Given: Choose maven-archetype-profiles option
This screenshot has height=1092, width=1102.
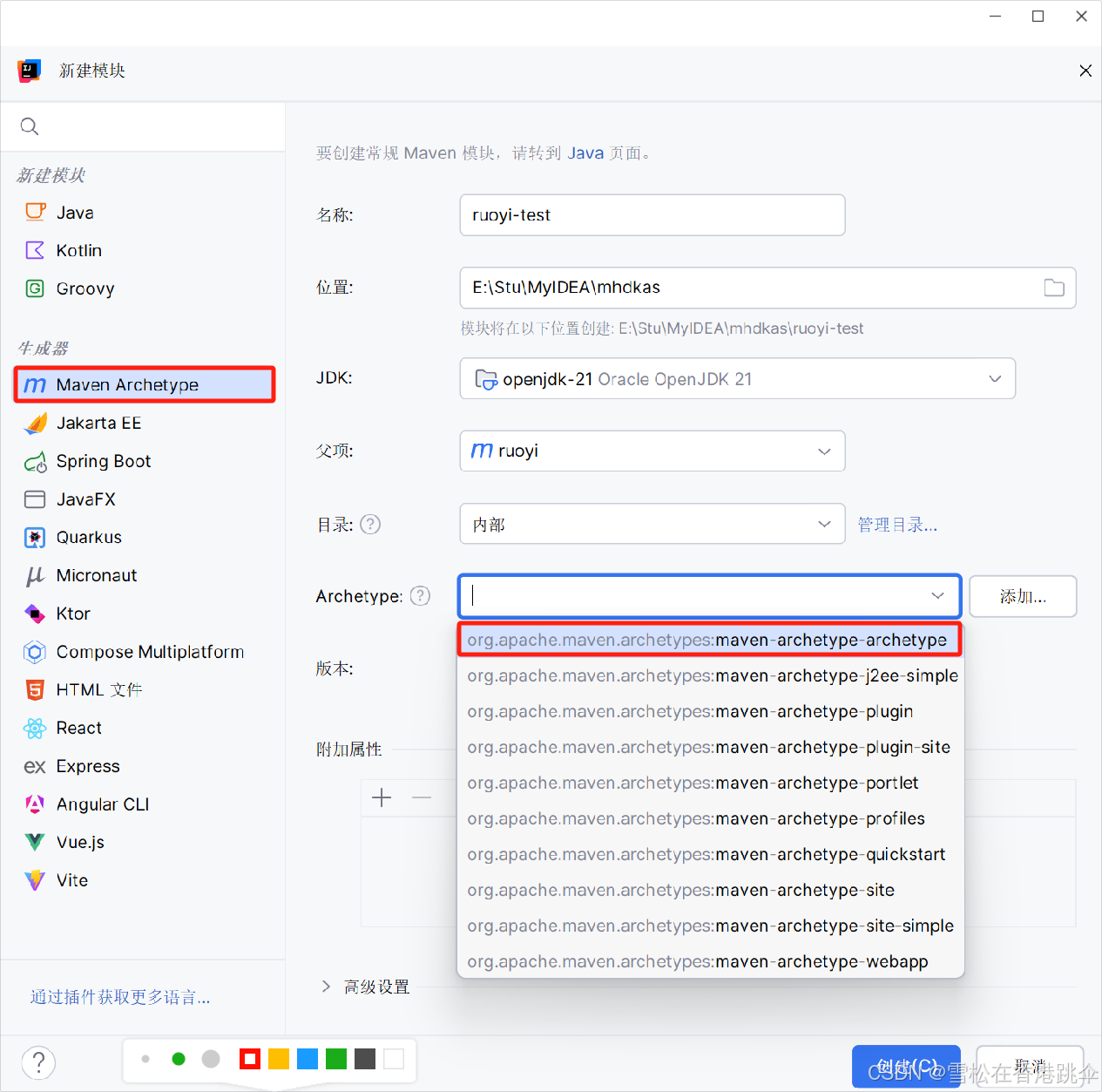Looking at the screenshot, I should pos(710,818).
